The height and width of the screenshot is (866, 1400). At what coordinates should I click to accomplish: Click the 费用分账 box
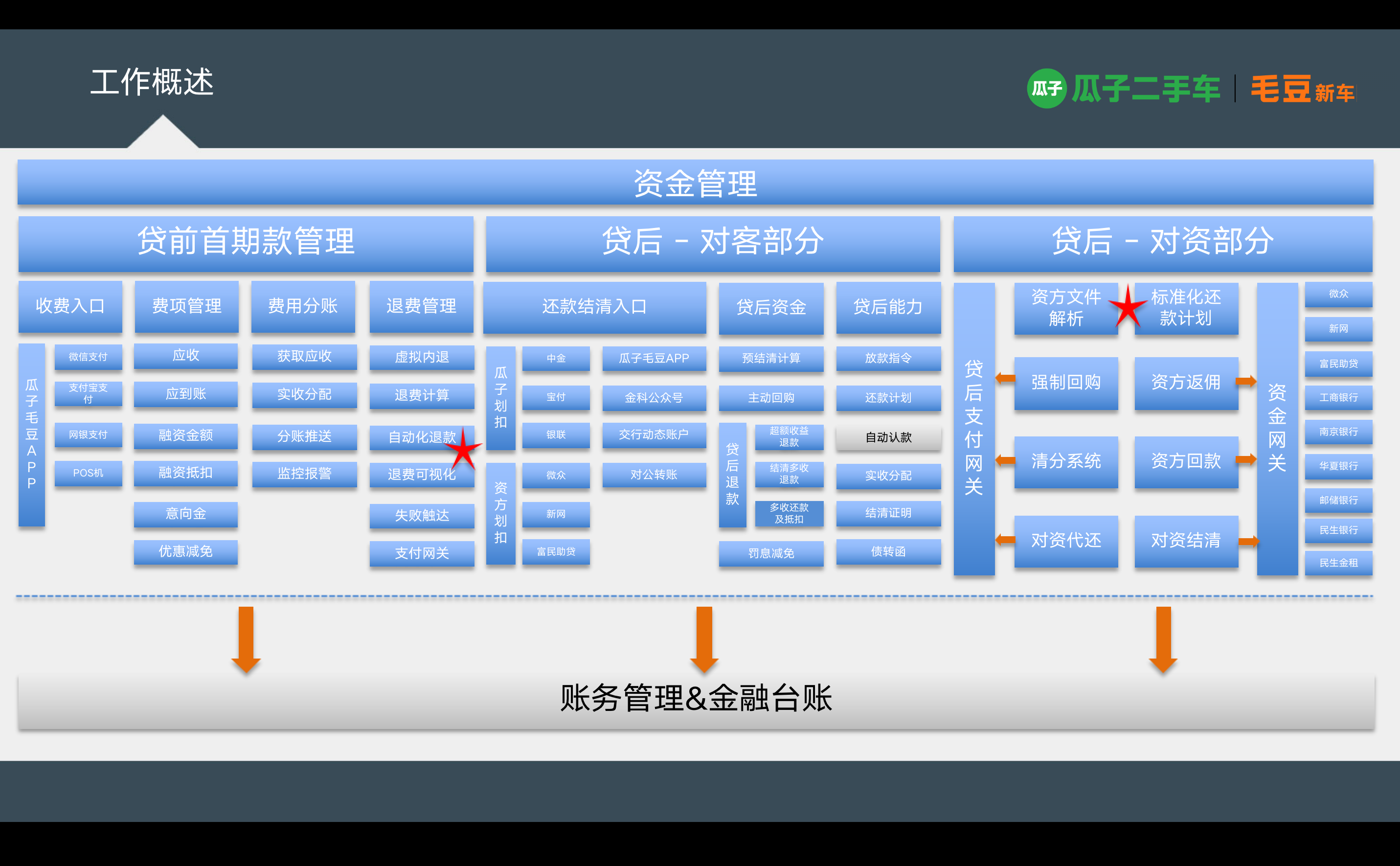click(303, 306)
